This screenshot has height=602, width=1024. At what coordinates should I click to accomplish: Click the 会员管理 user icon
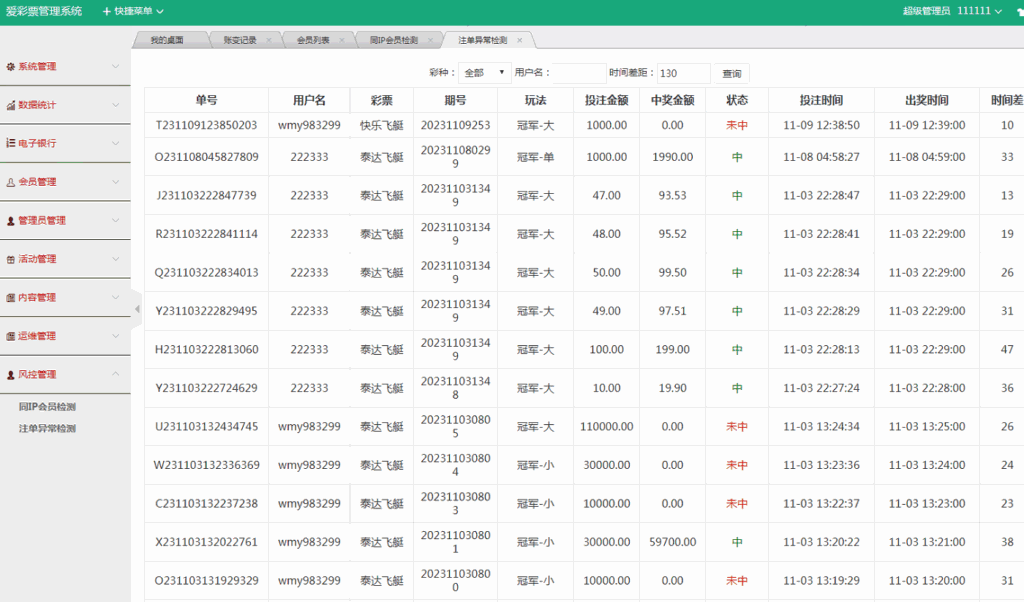[11, 182]
